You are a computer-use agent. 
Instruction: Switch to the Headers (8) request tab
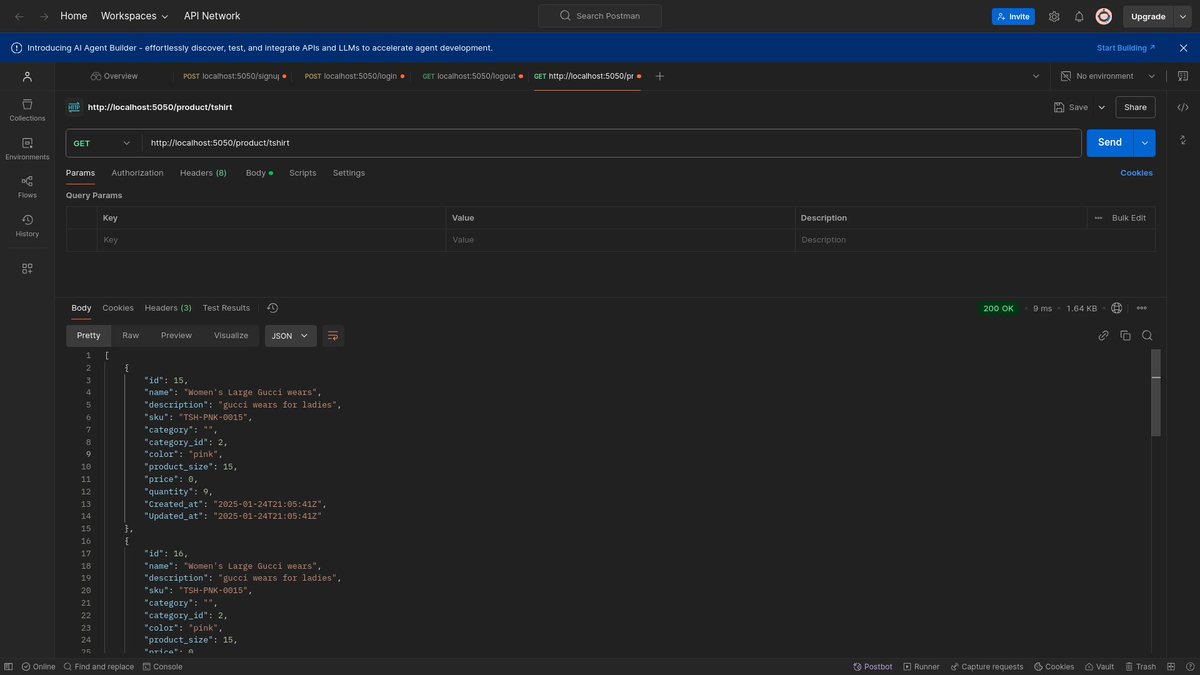point(203,173)
